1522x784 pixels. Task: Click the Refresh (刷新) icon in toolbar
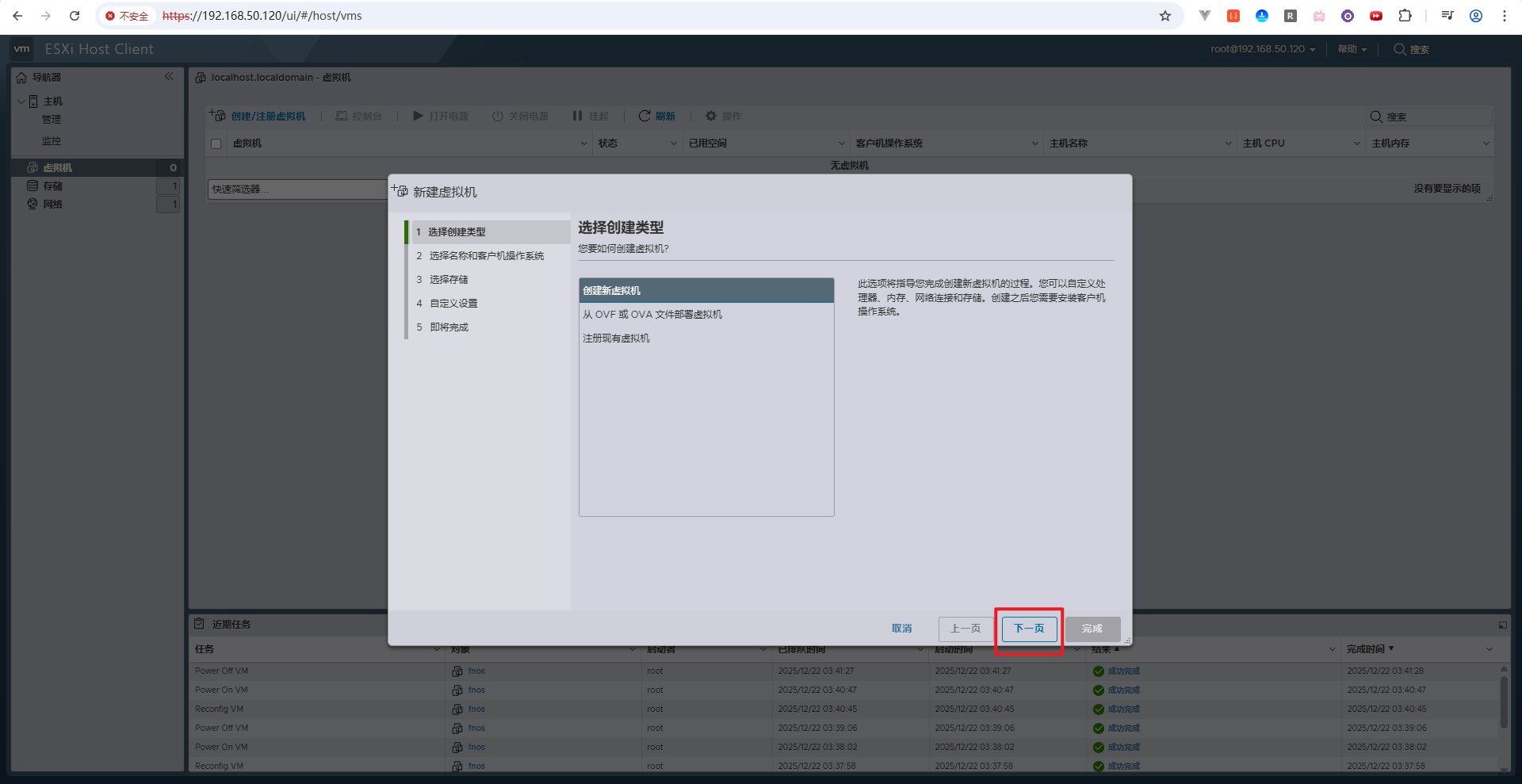click(644, 116)
